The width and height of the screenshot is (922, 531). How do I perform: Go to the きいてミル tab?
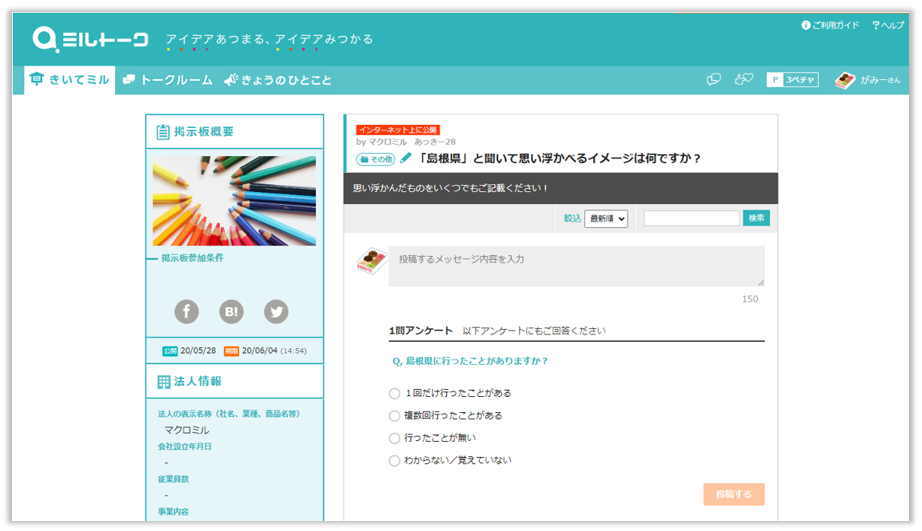[70, 80]
